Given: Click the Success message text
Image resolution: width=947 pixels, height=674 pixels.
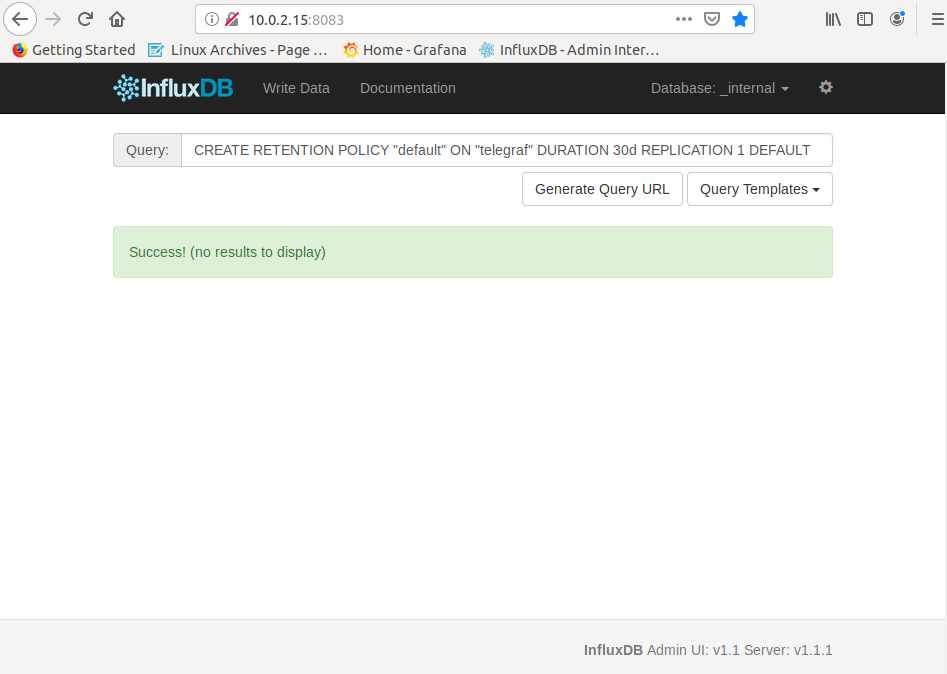Looking at the screenshot, I should click(x=227, y=252).
